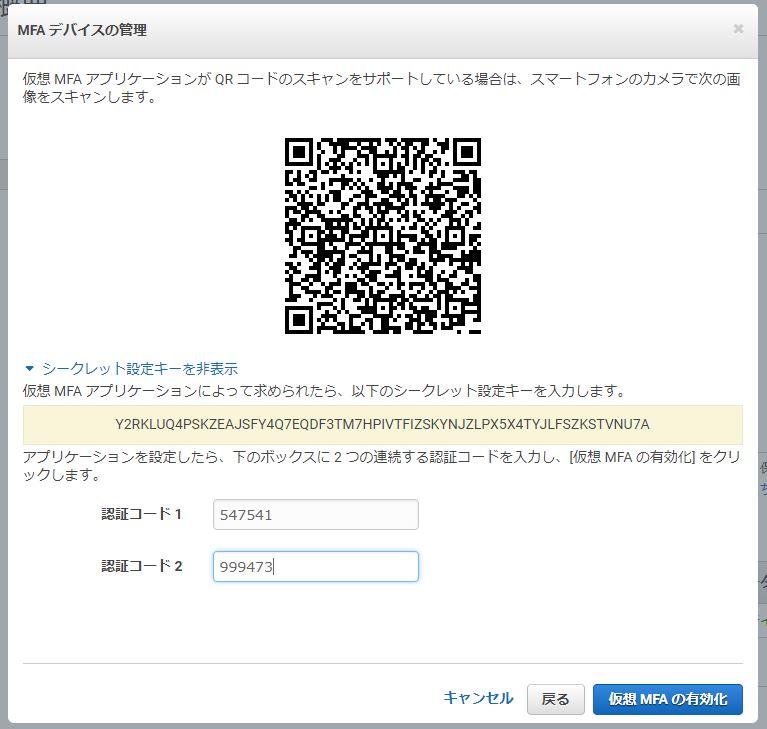The image size is (767, 729).
Task: Click the QR scan instruction paragraph
Action: tap(382, 88)
